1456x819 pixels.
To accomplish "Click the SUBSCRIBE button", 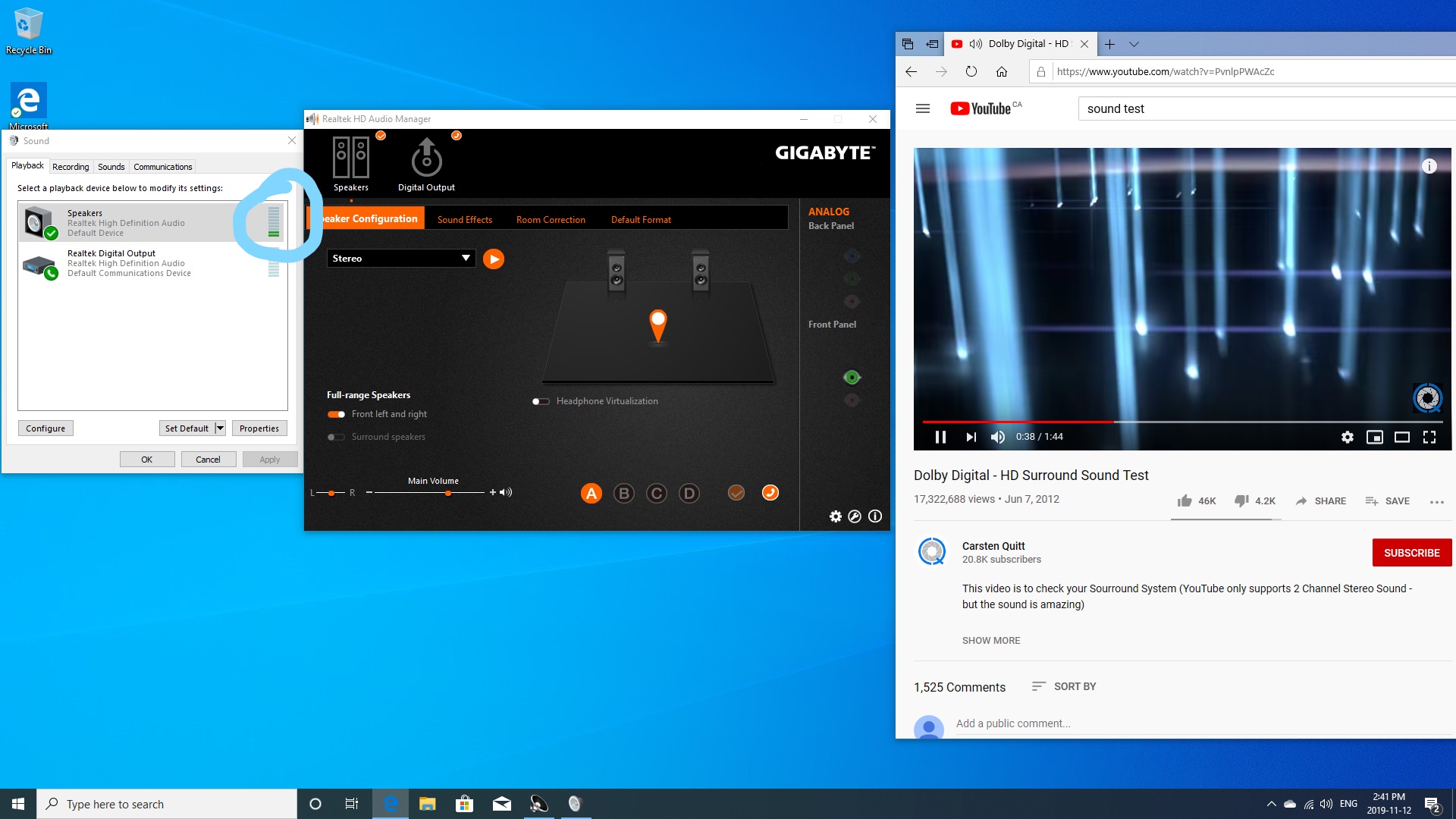I will coord(1411,553).
